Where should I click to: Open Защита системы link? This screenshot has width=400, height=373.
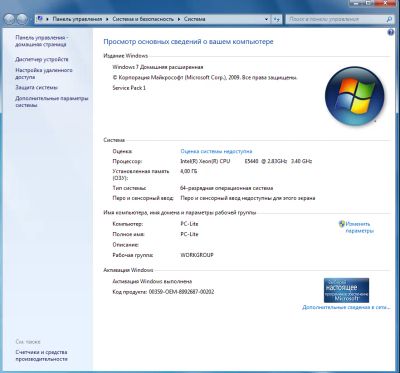[x=36, y=88]
